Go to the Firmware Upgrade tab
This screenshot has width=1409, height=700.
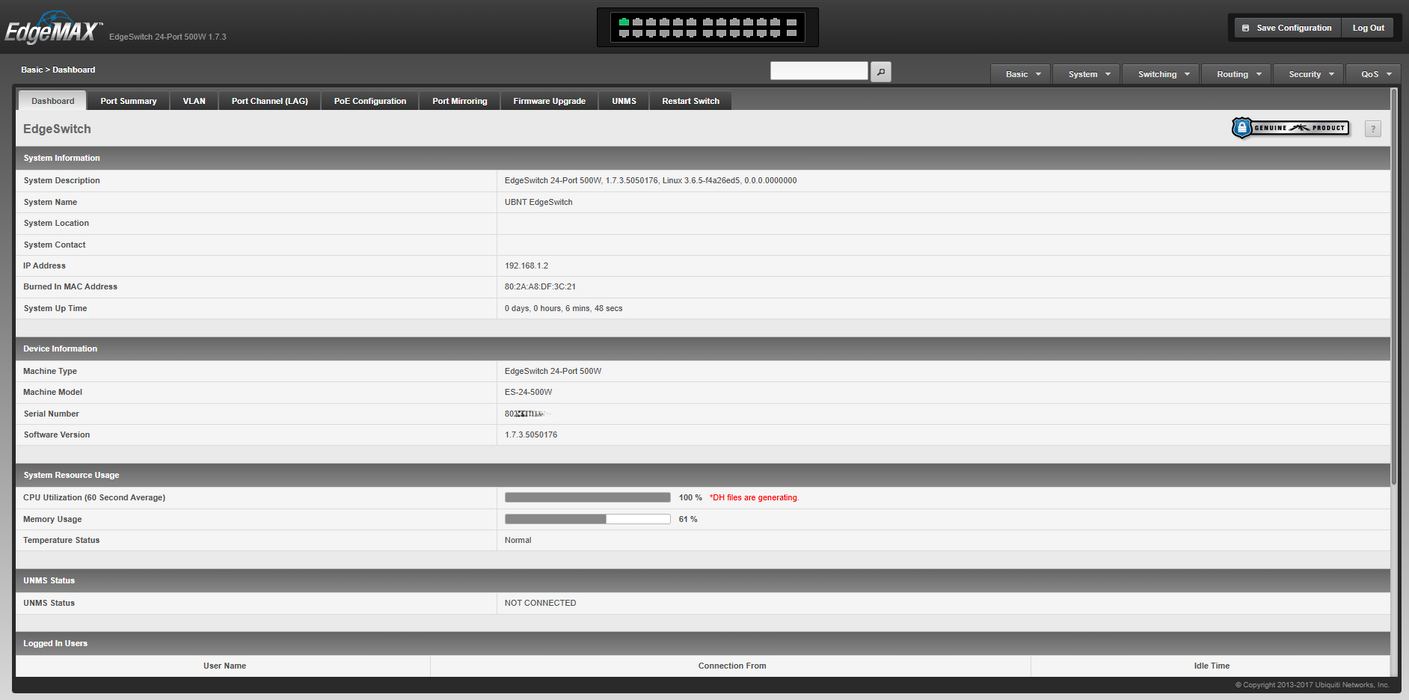[x=549, y=101]
